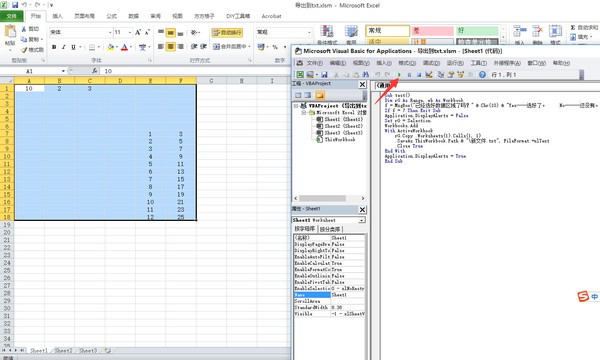Open the Debug menu in the VBA editor
Screen dimensions: 600x360
pyautogui.click(x=431, y=63)
